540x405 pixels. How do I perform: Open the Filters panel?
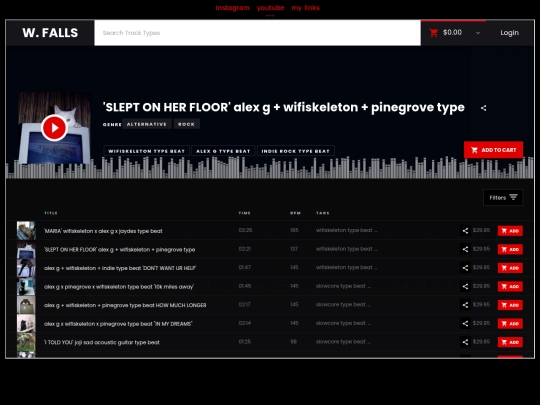[x=503, y=197]
